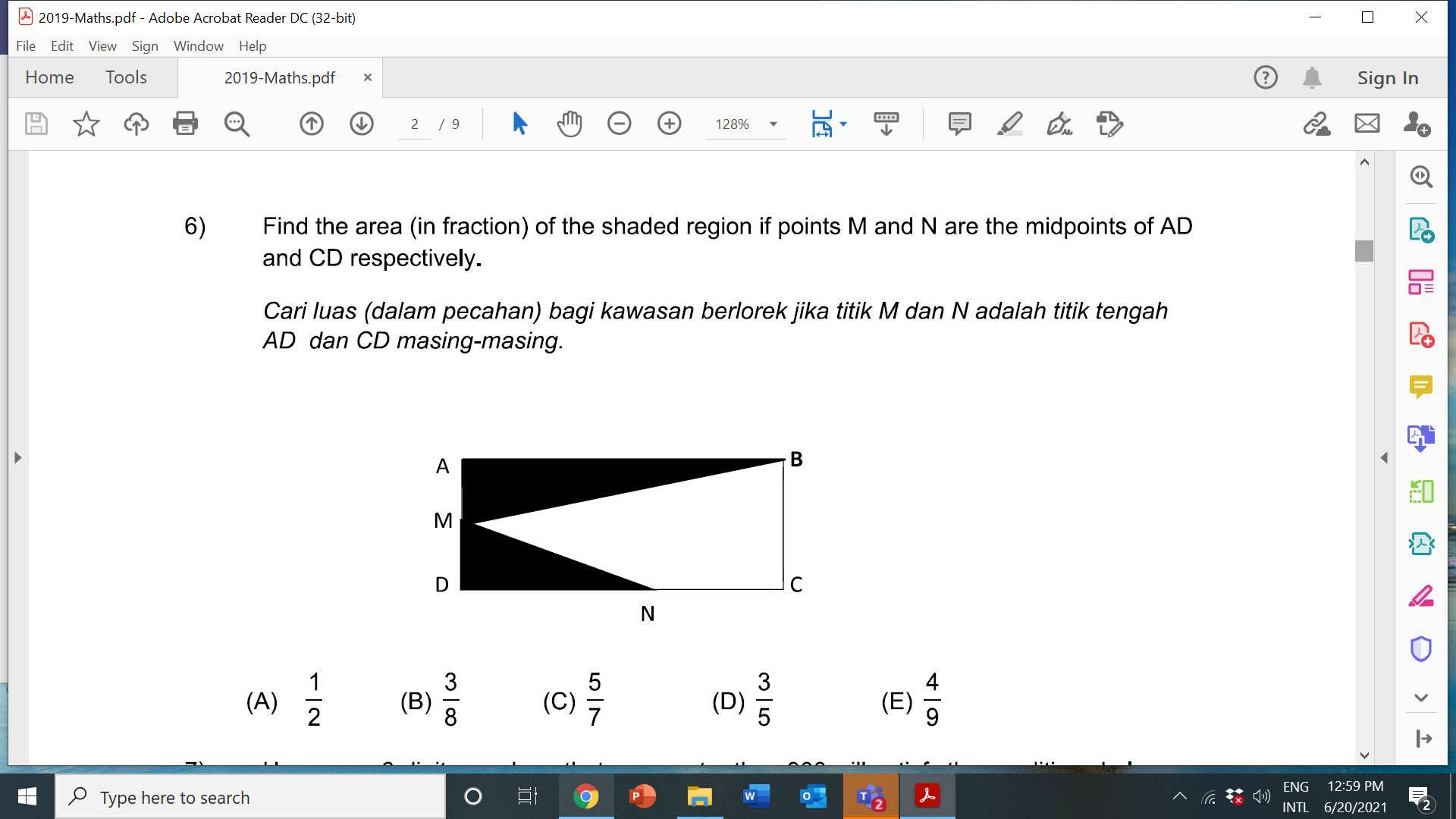
Task: Open the zoom level 128% dropdown
Action: coord(773,124)
